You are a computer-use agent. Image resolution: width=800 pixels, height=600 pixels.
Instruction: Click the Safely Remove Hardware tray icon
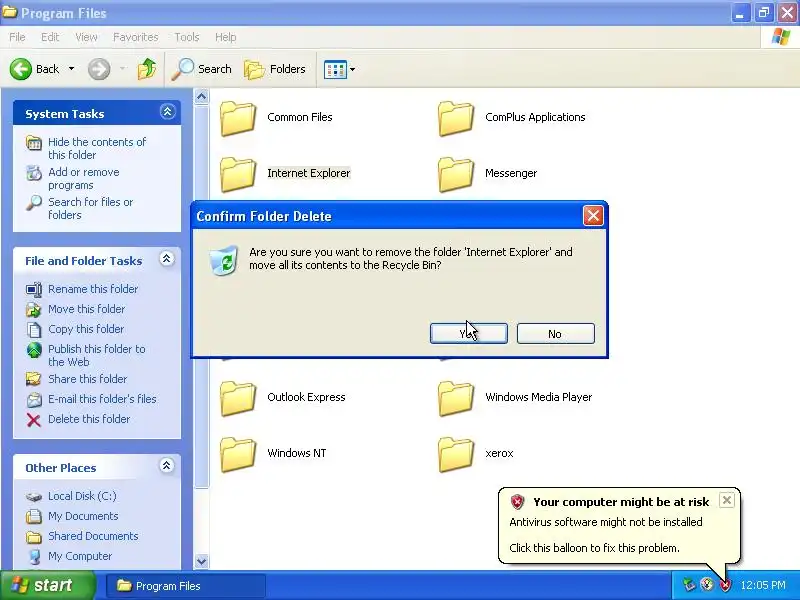[x=689, y=585]
